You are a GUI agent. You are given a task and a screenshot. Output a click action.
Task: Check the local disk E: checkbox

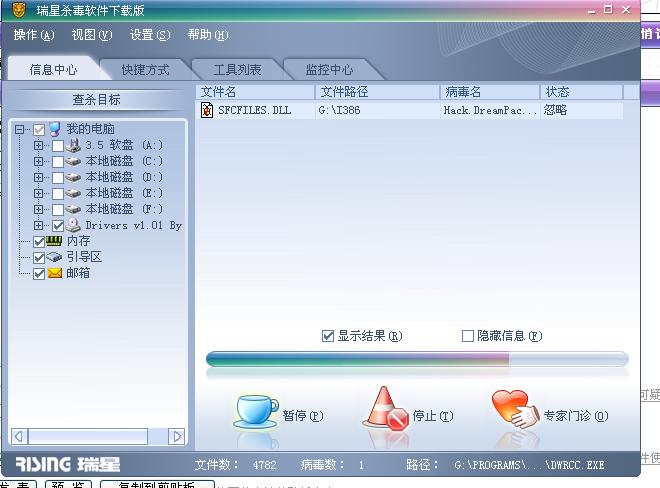(x=58, y=194)
